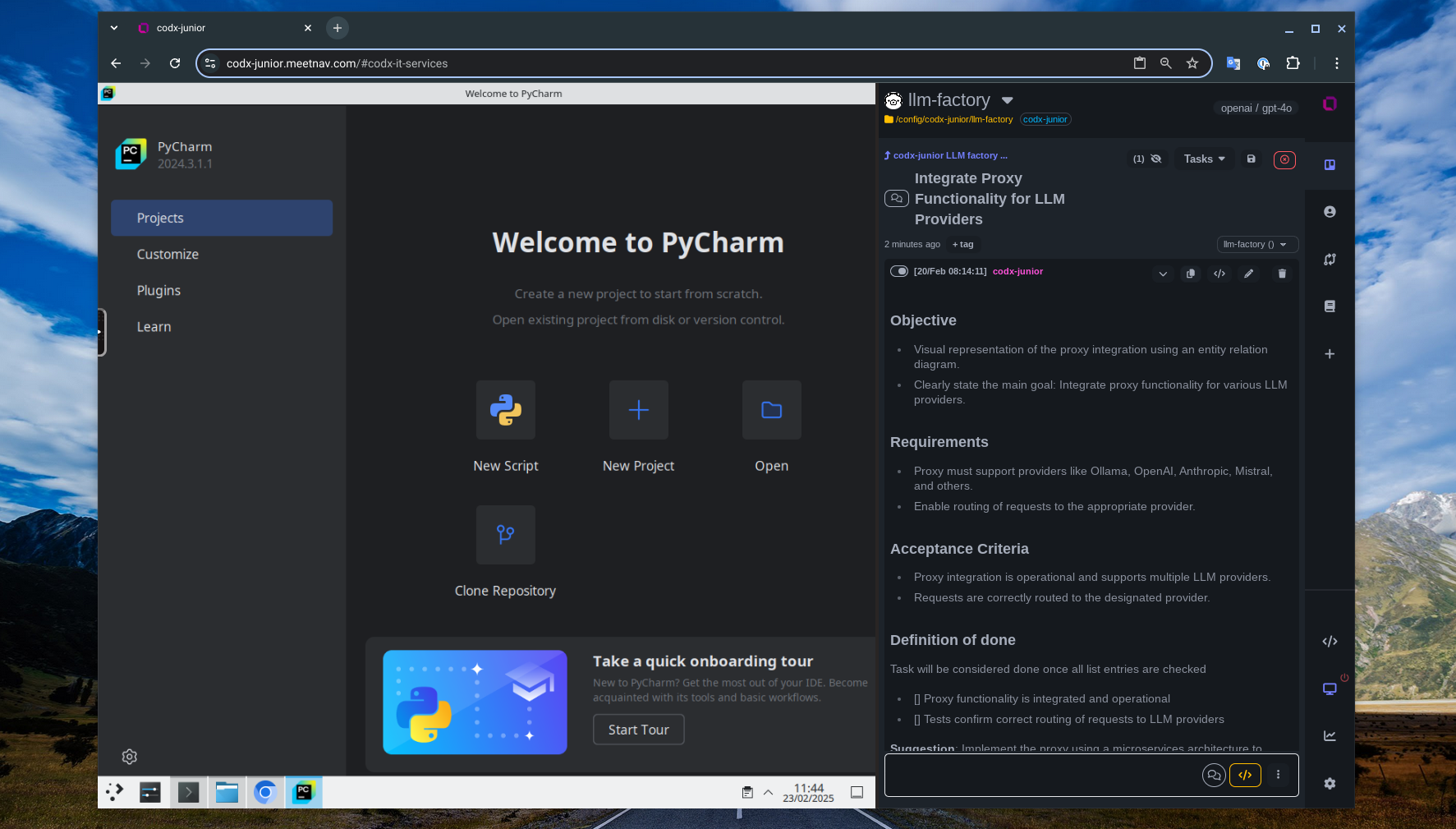The image size is (1456, 829).
Task: Select Plugins in the PyCharm sidebar
Action: tap(222, 290)
